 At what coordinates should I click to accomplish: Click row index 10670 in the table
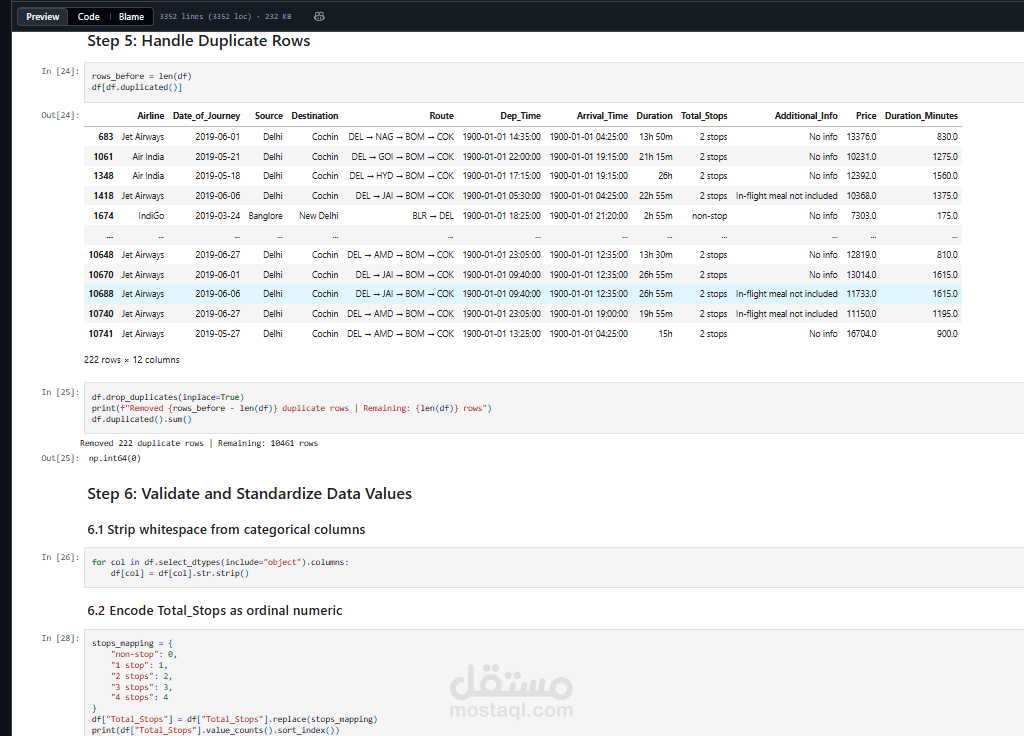pos(101,275)
